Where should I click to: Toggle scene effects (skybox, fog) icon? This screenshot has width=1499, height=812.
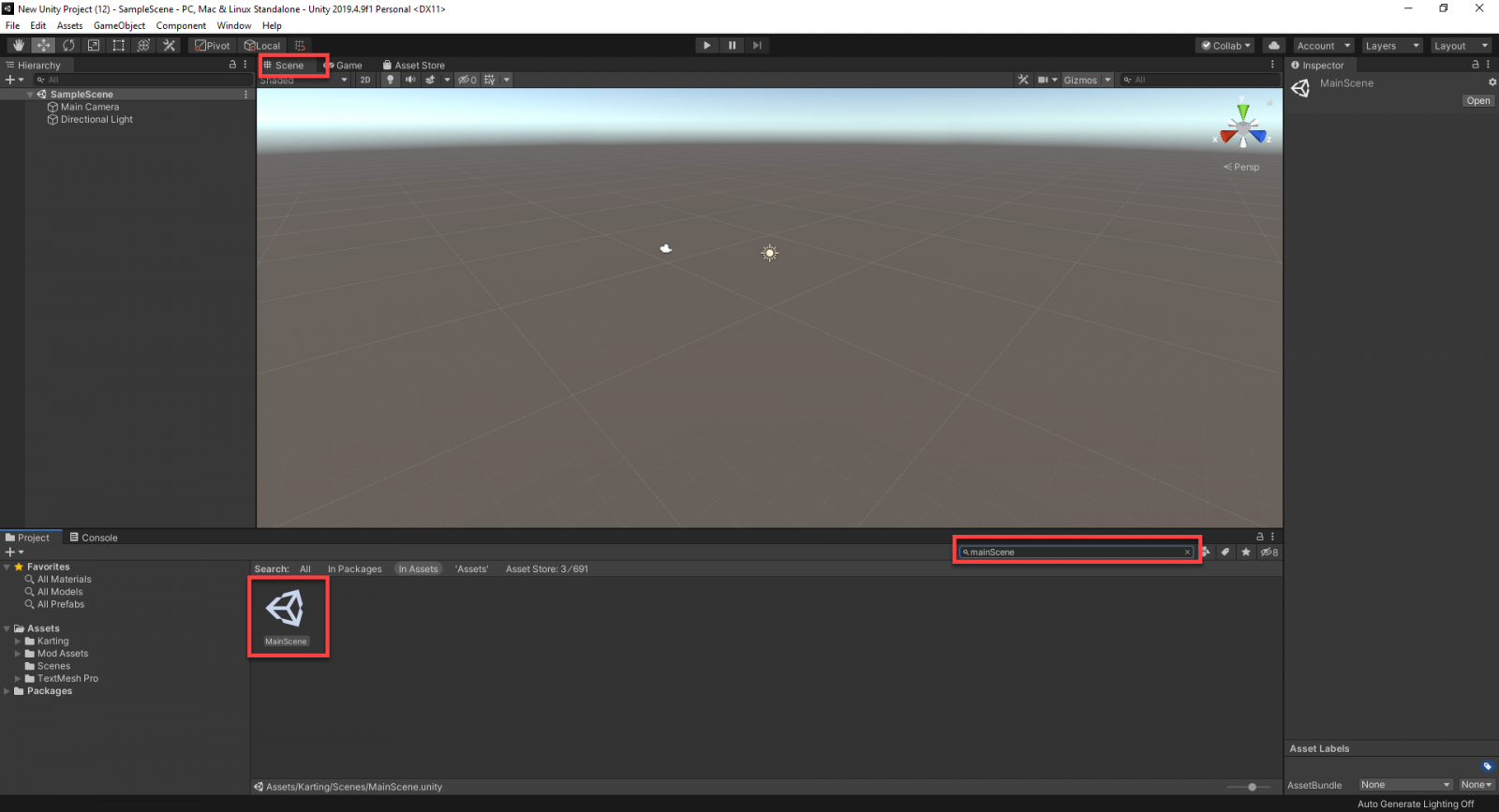(430, 80)
